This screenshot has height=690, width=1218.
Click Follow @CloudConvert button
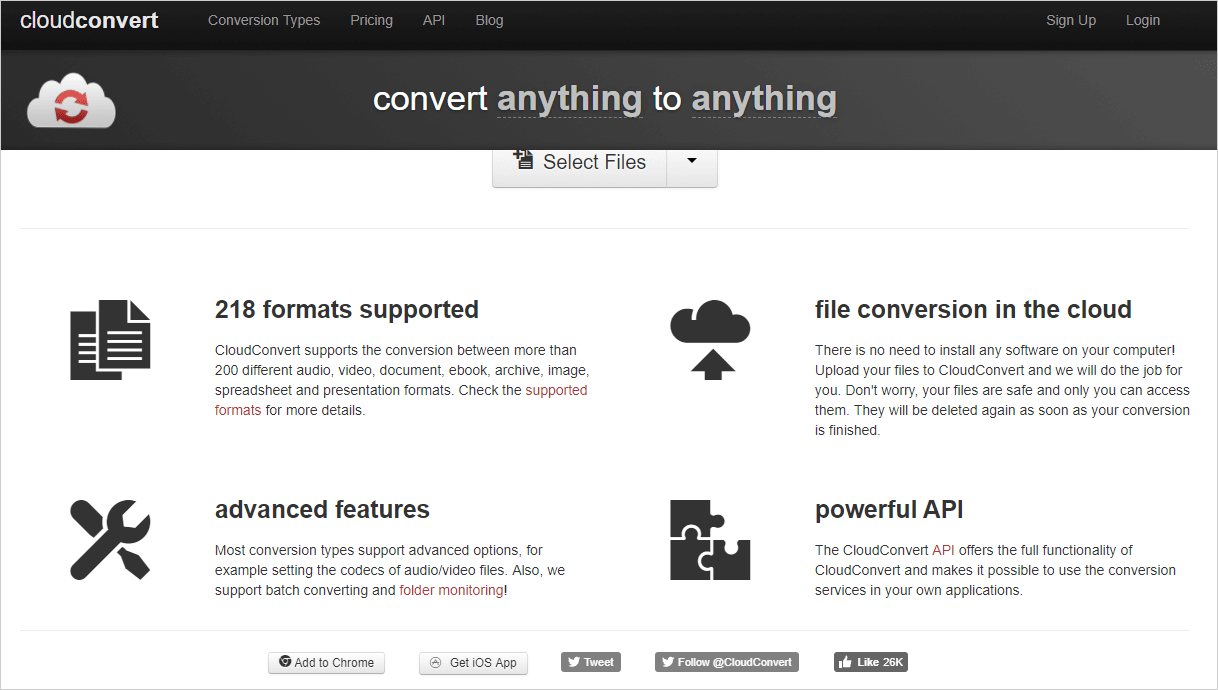click(x=727, y=662)
